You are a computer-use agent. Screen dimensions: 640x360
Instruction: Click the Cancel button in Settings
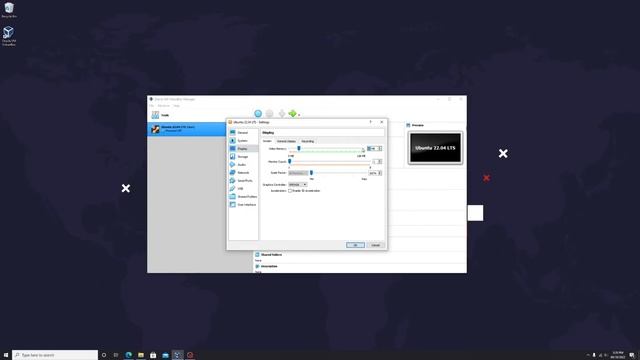coord(376,245)
